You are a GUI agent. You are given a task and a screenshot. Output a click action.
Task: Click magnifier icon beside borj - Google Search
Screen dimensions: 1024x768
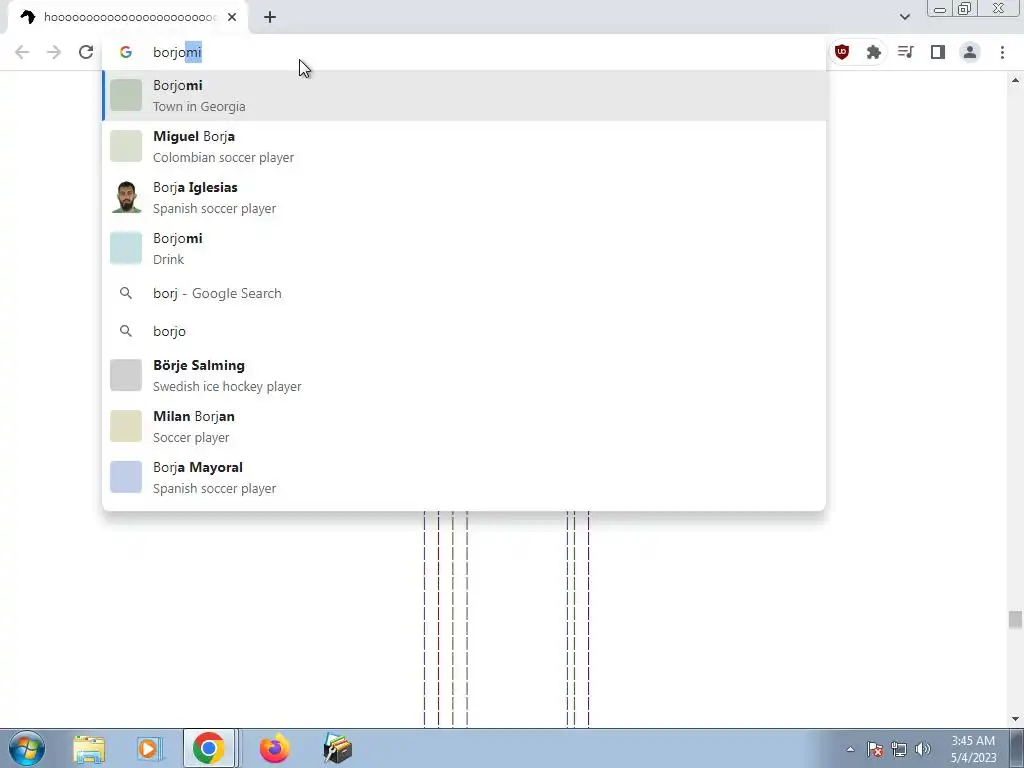pos(126,293)
